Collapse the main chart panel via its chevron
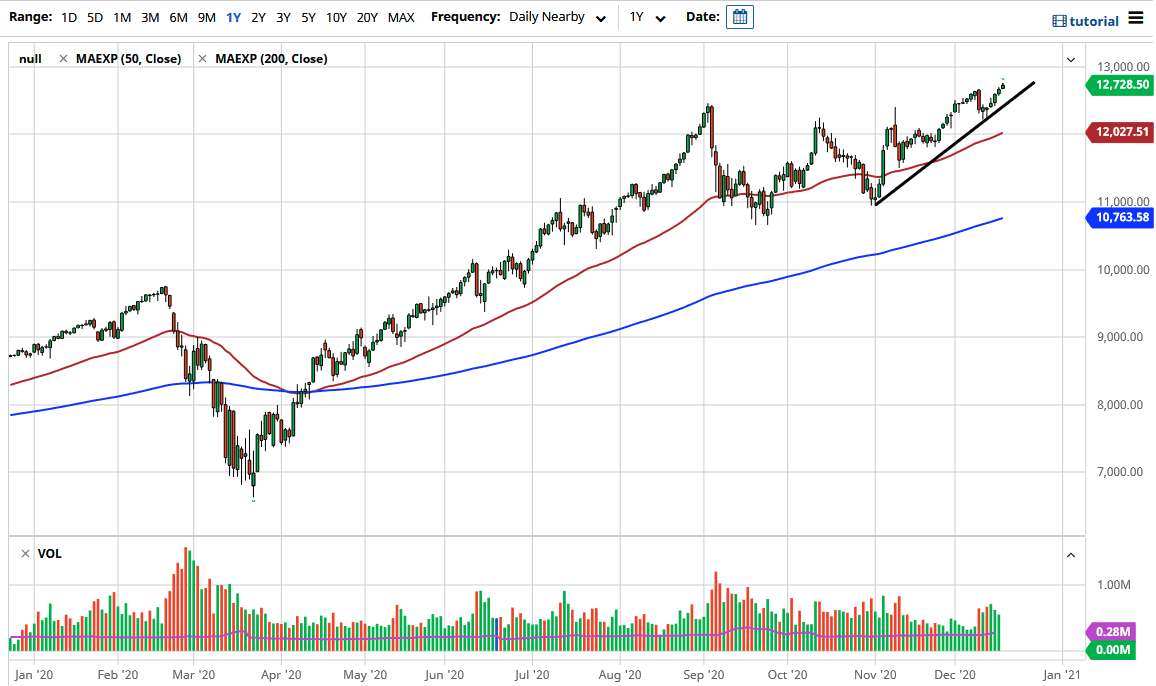 point(1070,59)
